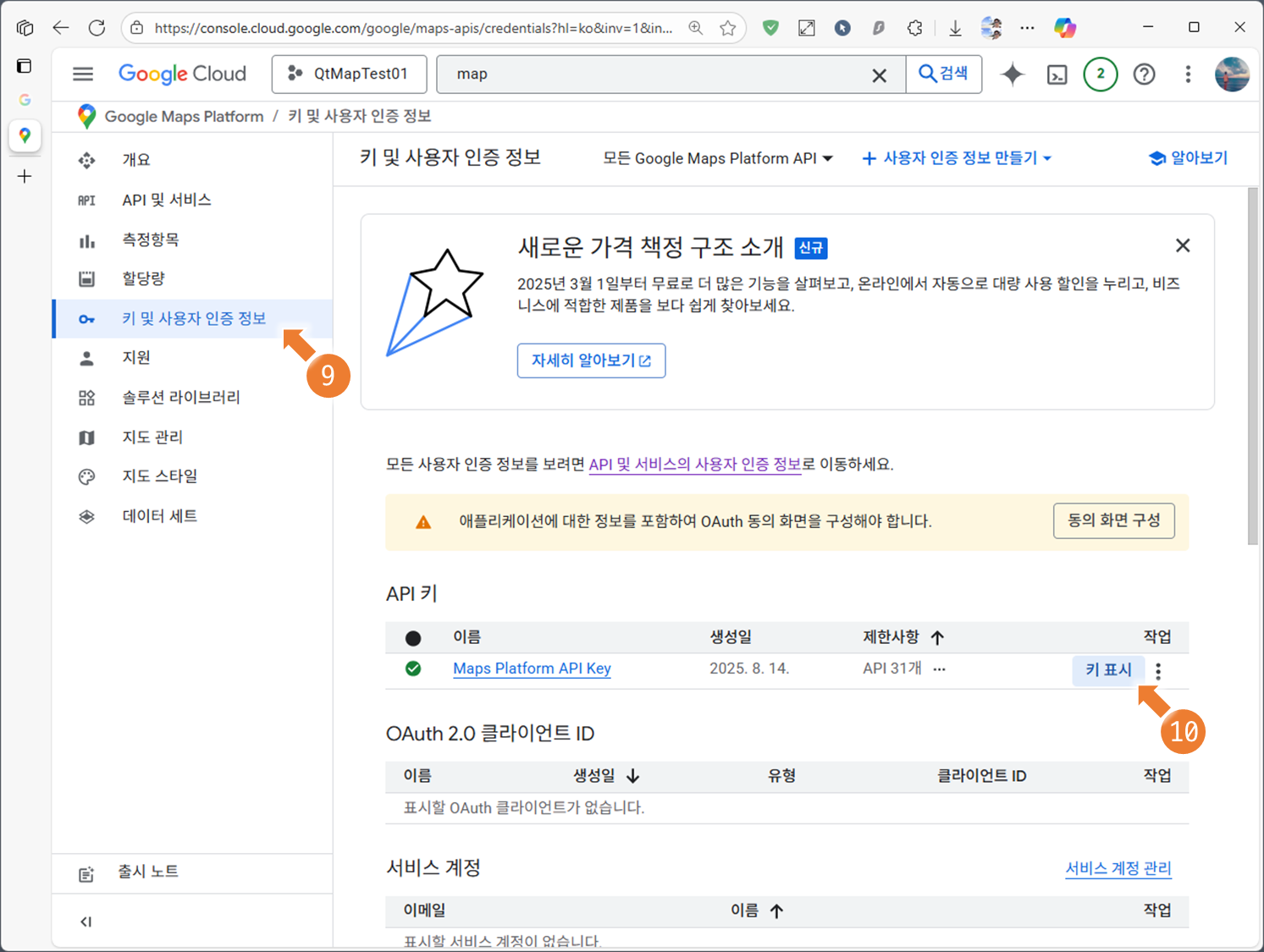Open 지도 스타일 in the sidebar
This screenshot has width=1264, height=952.
tap(193, 476)
